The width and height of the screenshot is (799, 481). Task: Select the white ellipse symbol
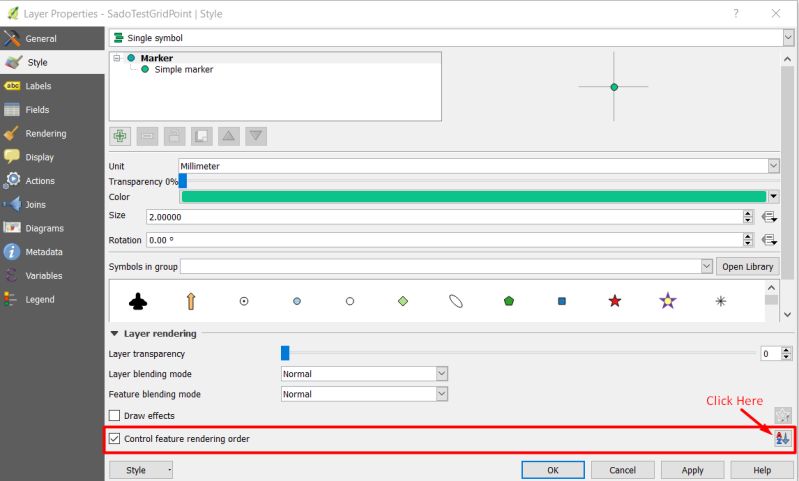tap(456, 301)
